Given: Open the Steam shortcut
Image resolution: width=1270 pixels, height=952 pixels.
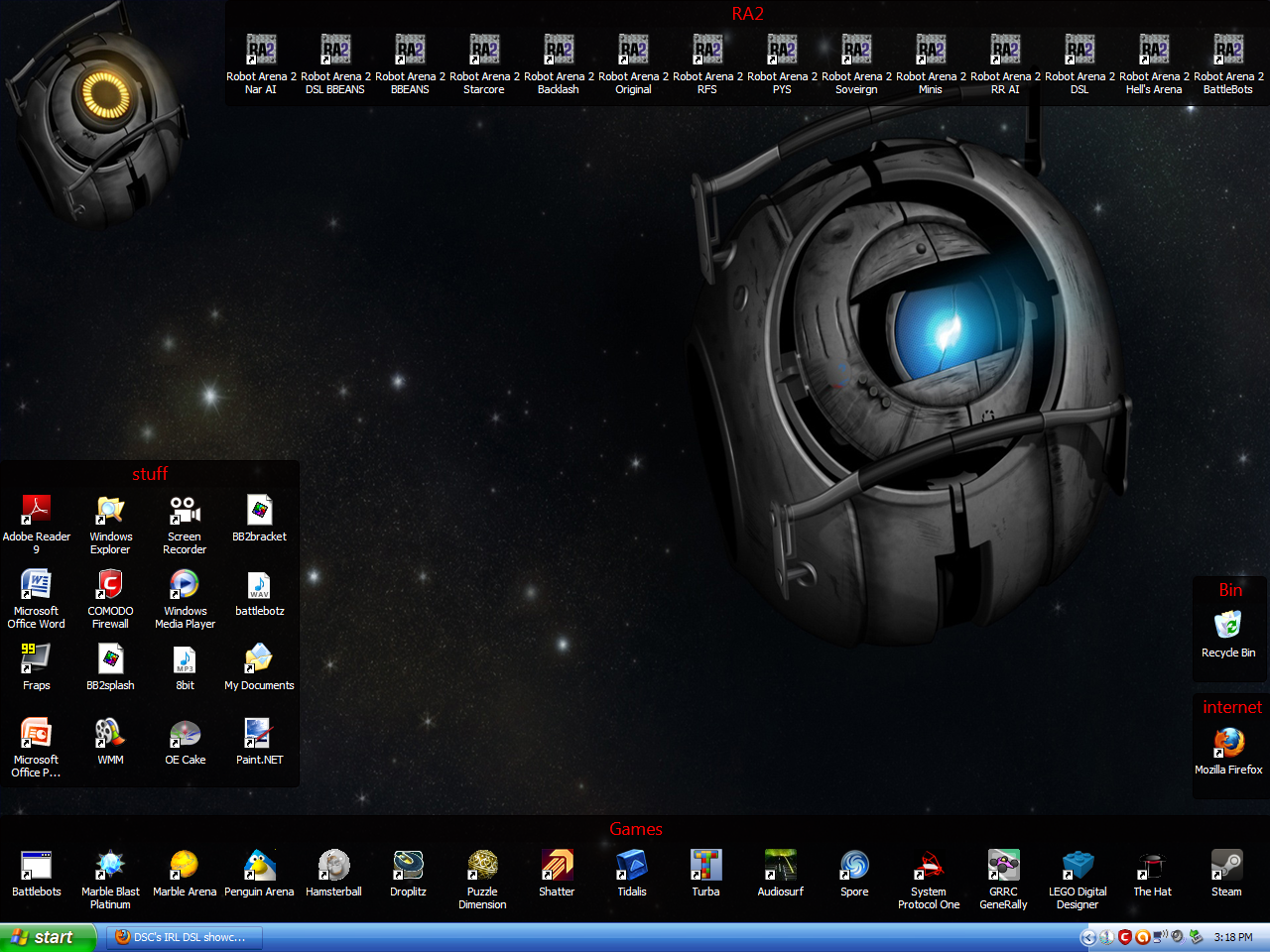Looking at the screenshot, I should point(1226,873).
